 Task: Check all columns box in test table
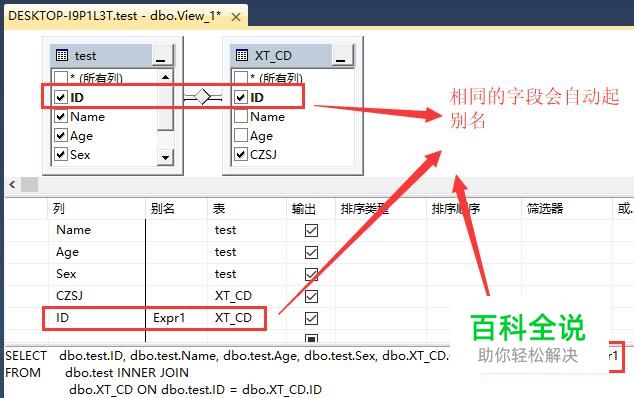pyautogui.click(x=61, y=76)
